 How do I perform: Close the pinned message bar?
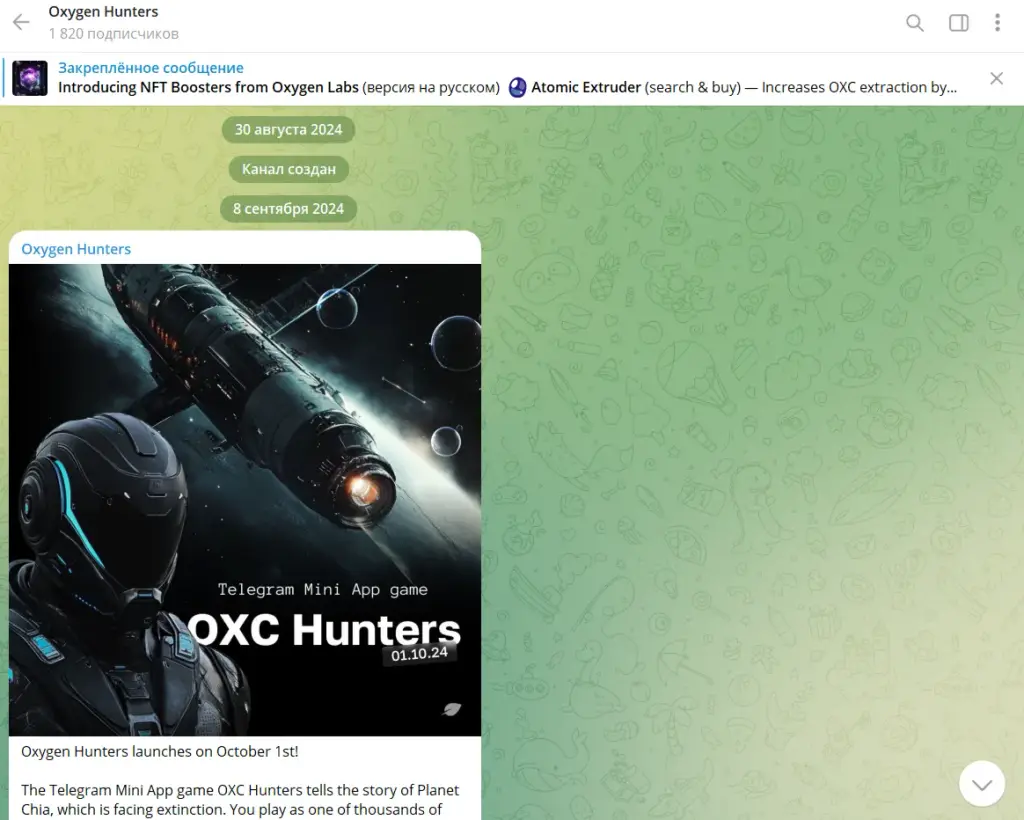click(x=996, y=78)
